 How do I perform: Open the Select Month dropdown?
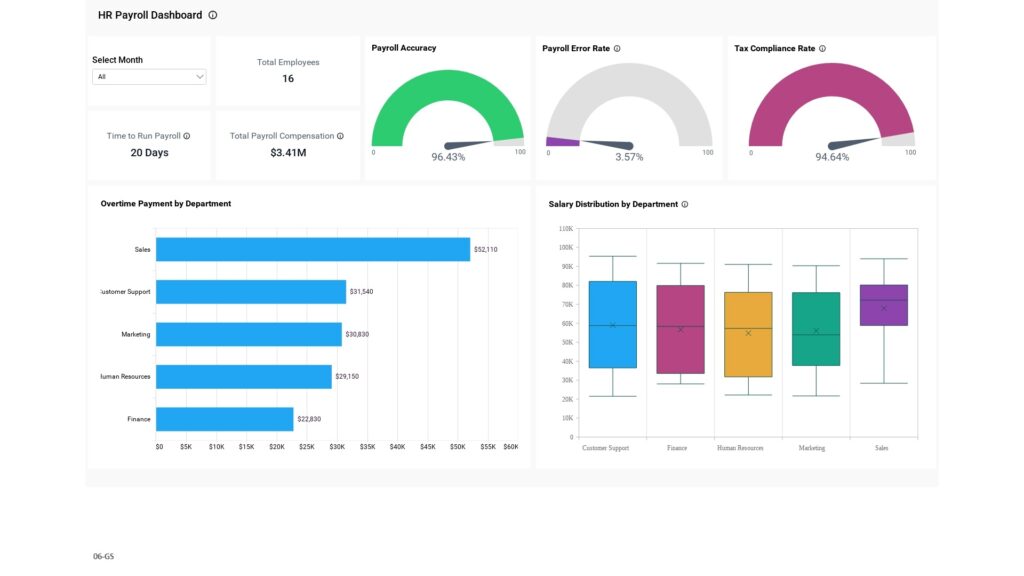click(x=149, y=77)
